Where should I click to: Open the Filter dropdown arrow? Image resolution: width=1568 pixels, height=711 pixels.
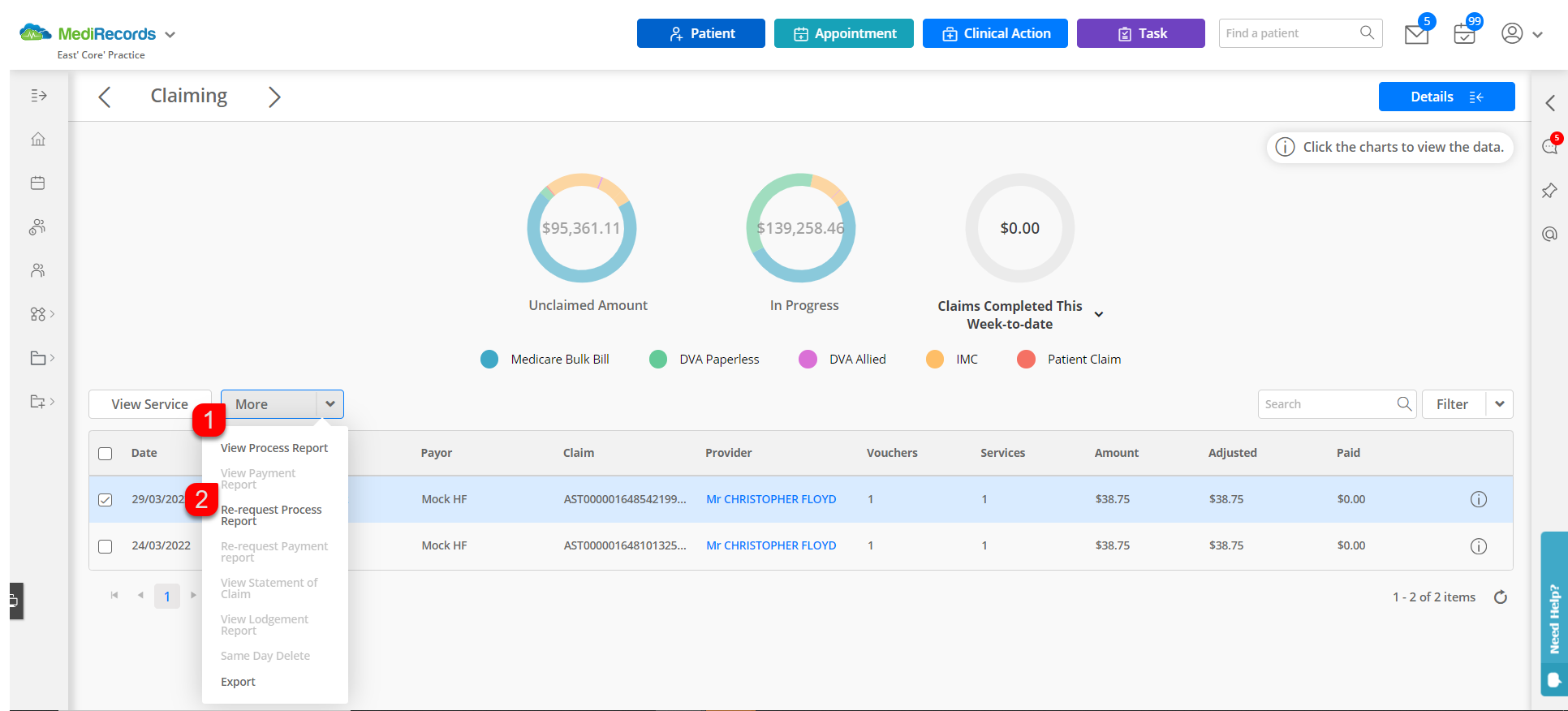point(1500,404)
